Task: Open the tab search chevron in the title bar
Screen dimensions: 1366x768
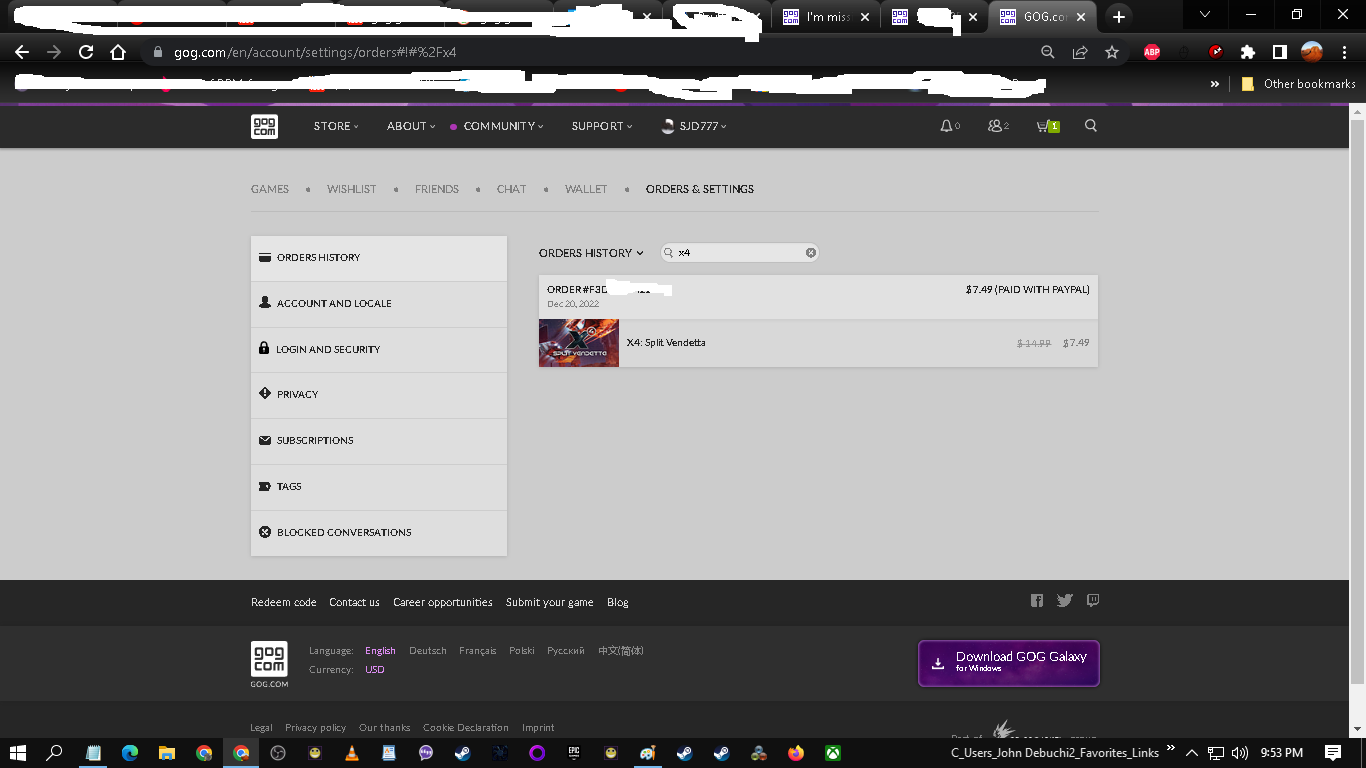Action: click(x=1205, y=15)
